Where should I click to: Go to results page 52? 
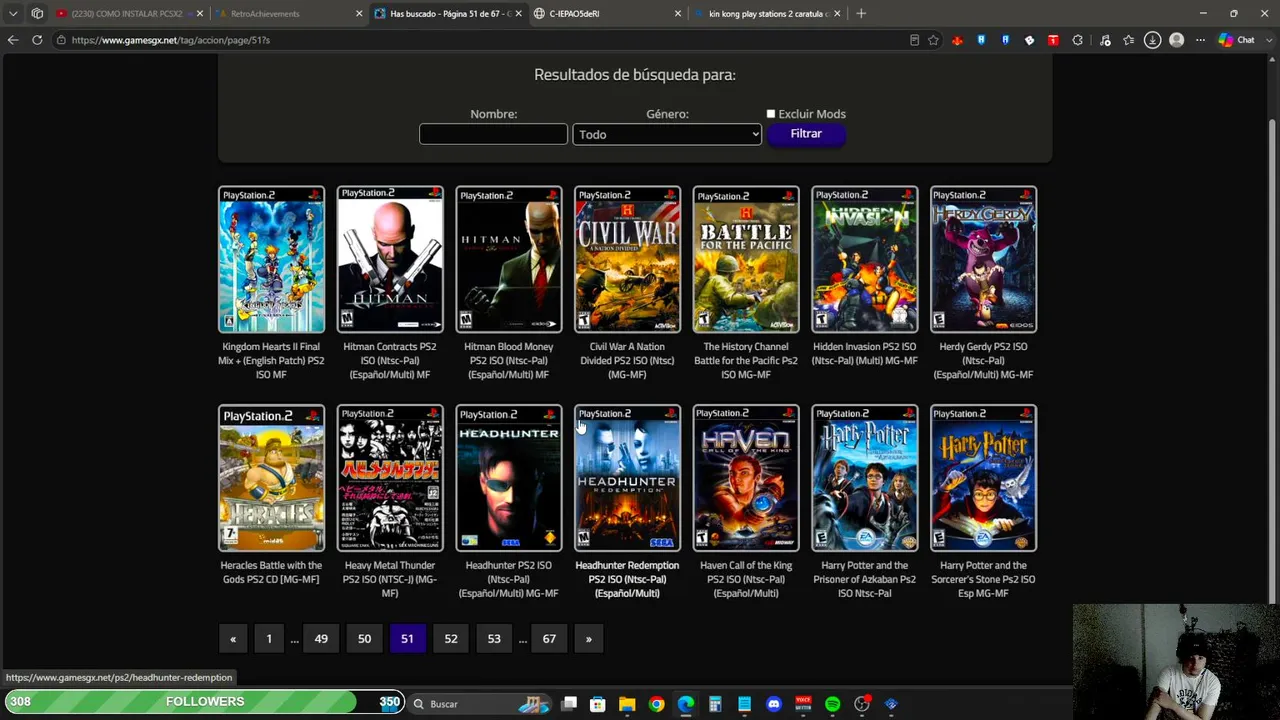click(x=451, y=639)
